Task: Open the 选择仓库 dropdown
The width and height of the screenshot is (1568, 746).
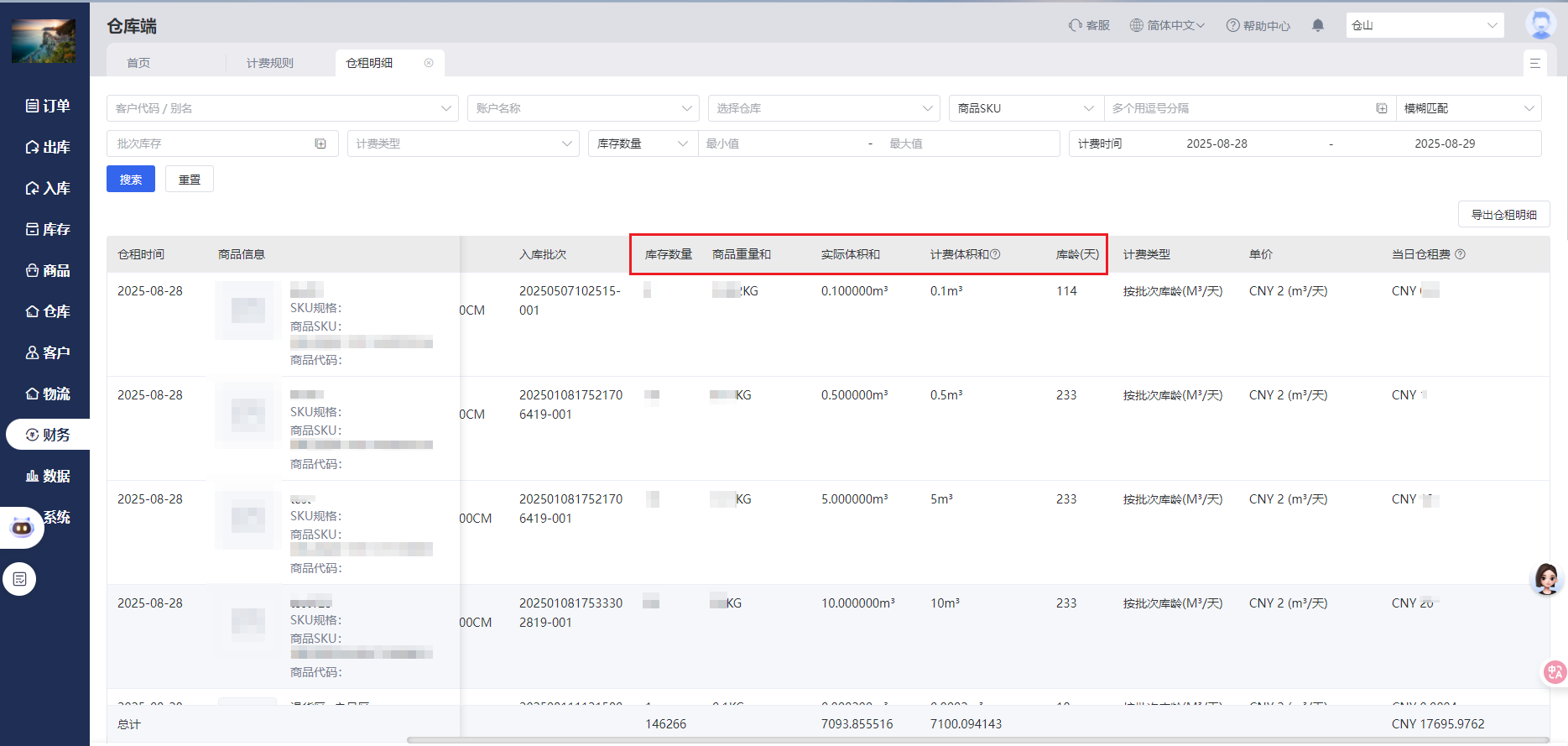Action: (x=823, y=108)
